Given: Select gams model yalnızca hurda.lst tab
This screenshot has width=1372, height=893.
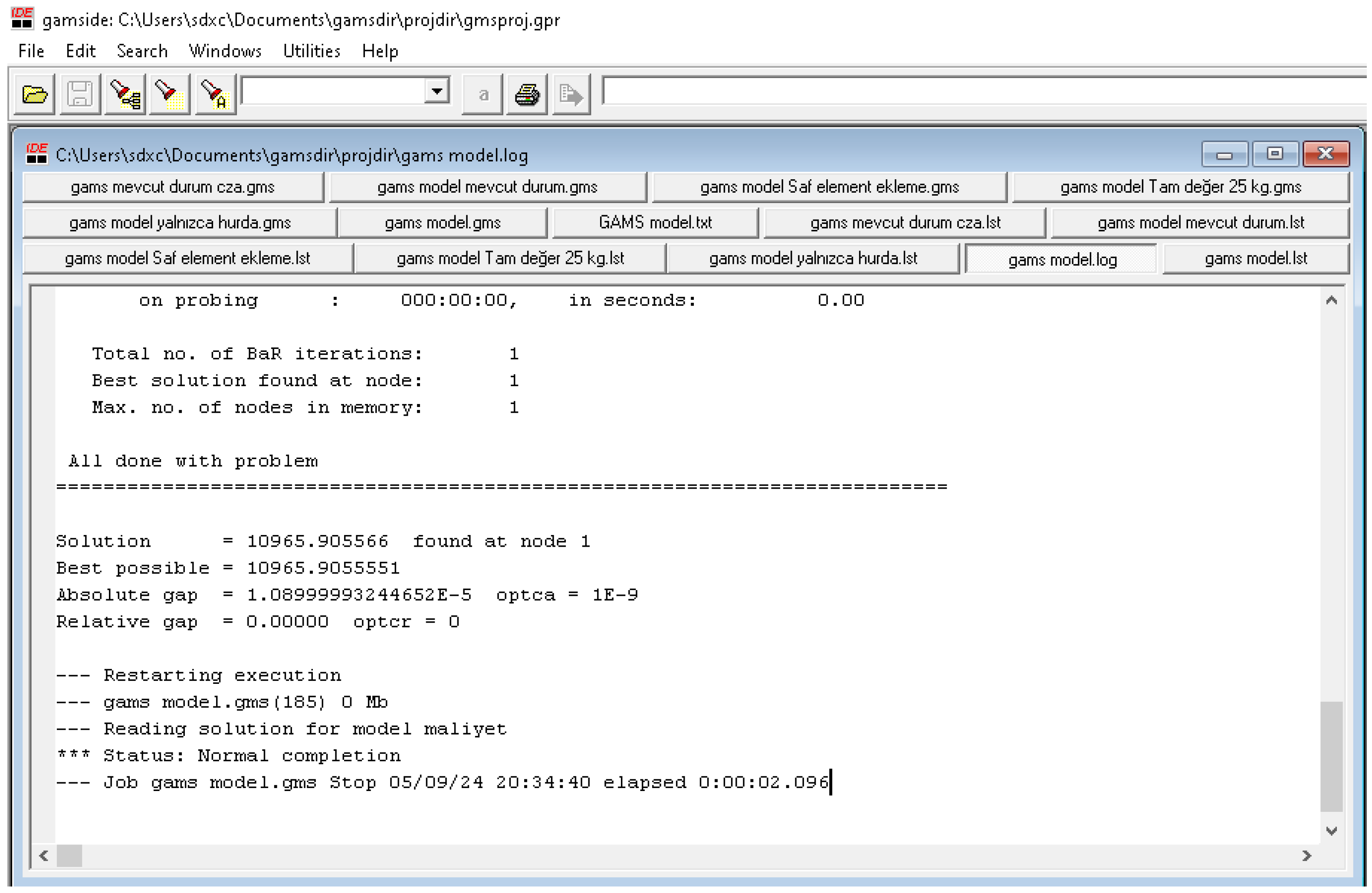Looking at the screenshot, I should coord(813,259).
